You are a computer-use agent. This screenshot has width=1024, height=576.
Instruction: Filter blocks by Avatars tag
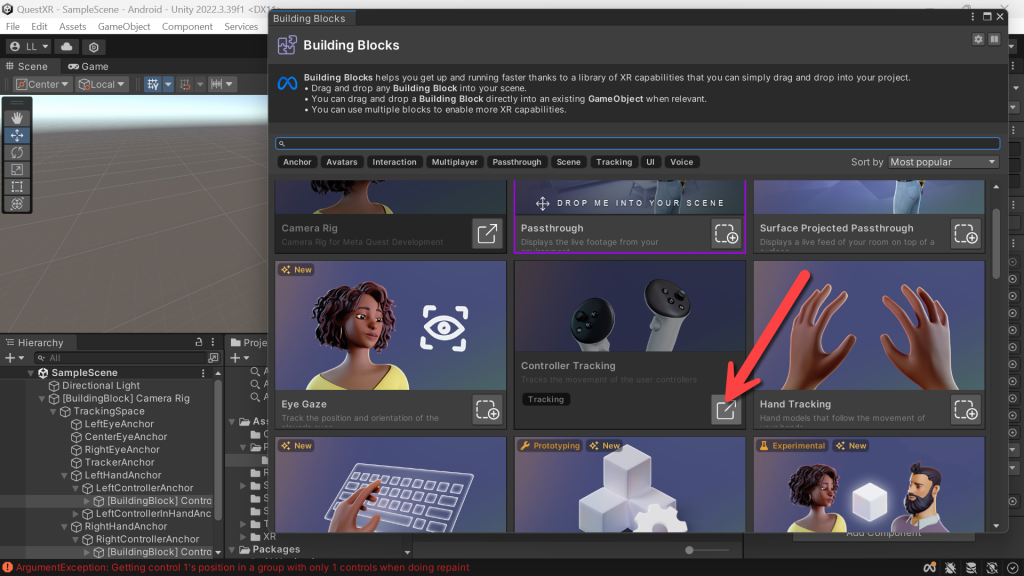pyautogui.click(x=342, y=162)
